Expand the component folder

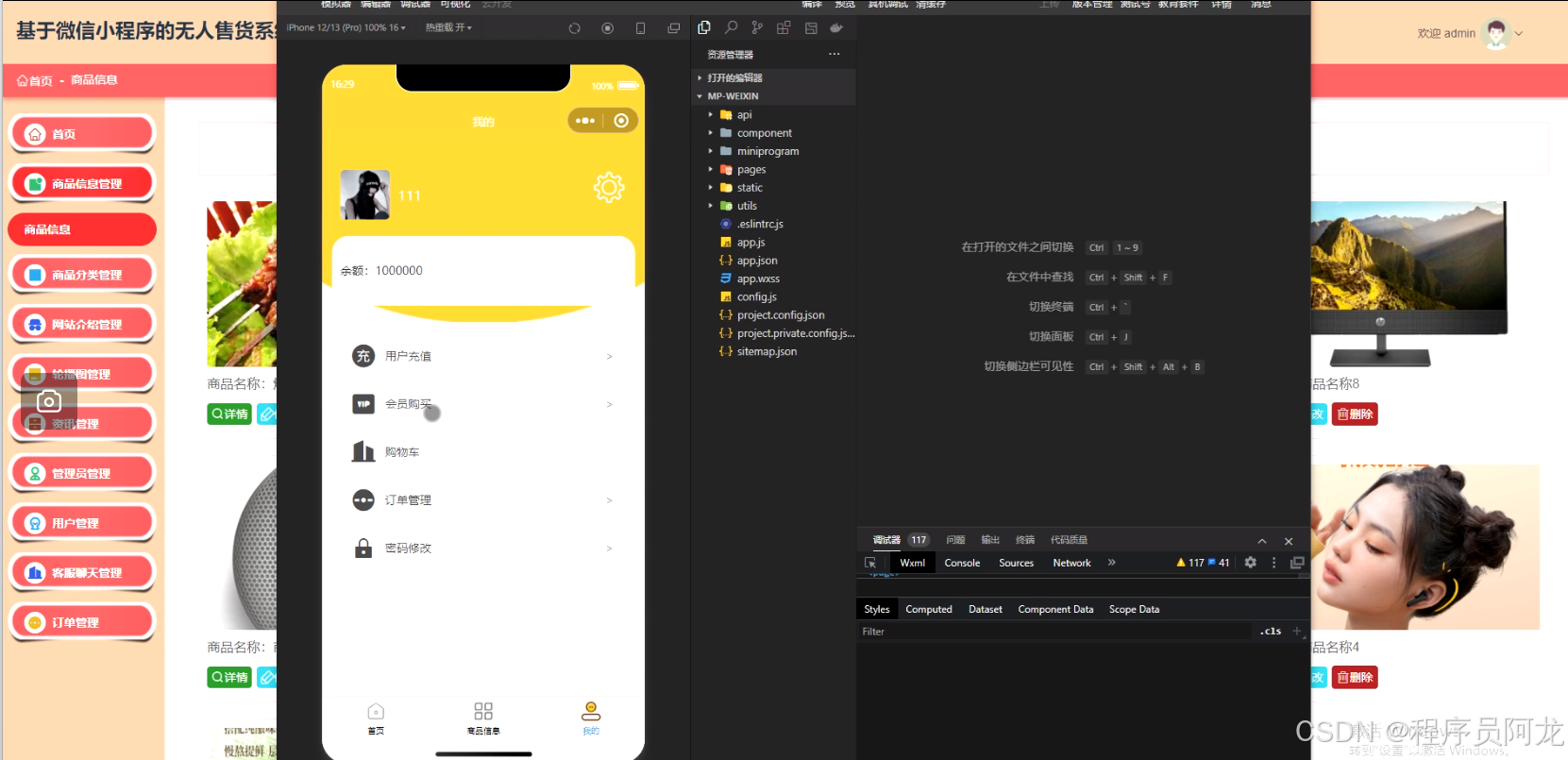[764, 133]
